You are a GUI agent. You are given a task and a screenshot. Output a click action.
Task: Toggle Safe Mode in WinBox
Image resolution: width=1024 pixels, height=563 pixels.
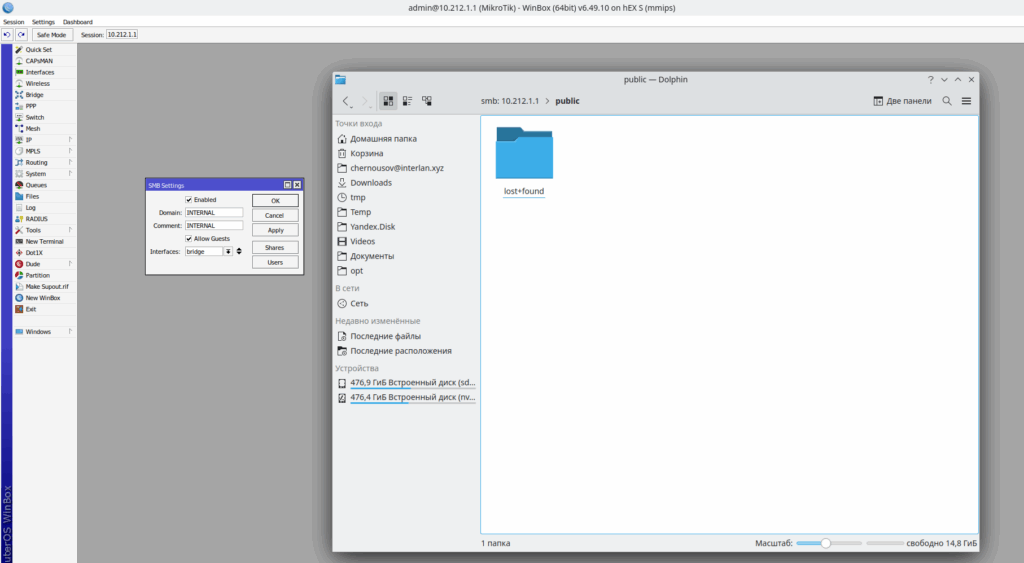click(52, 34)
